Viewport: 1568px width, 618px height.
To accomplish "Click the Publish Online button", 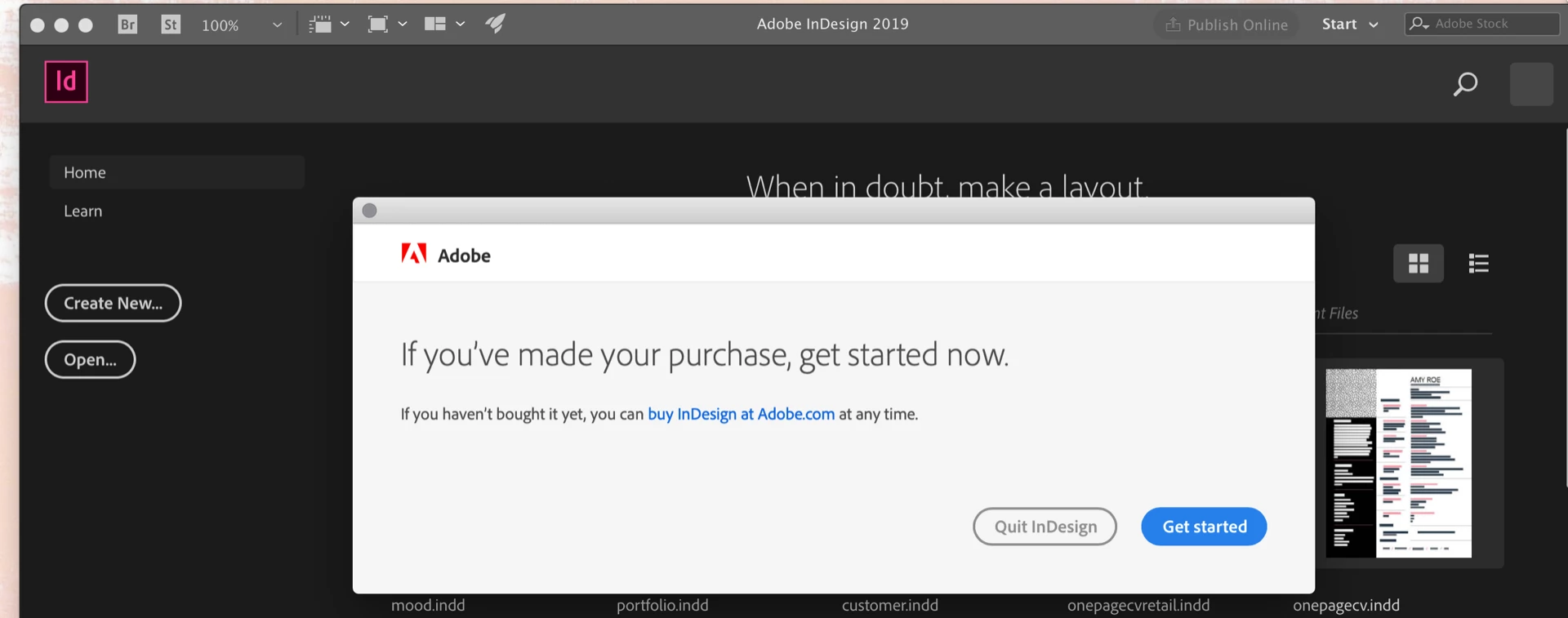I will point(1226,25).
